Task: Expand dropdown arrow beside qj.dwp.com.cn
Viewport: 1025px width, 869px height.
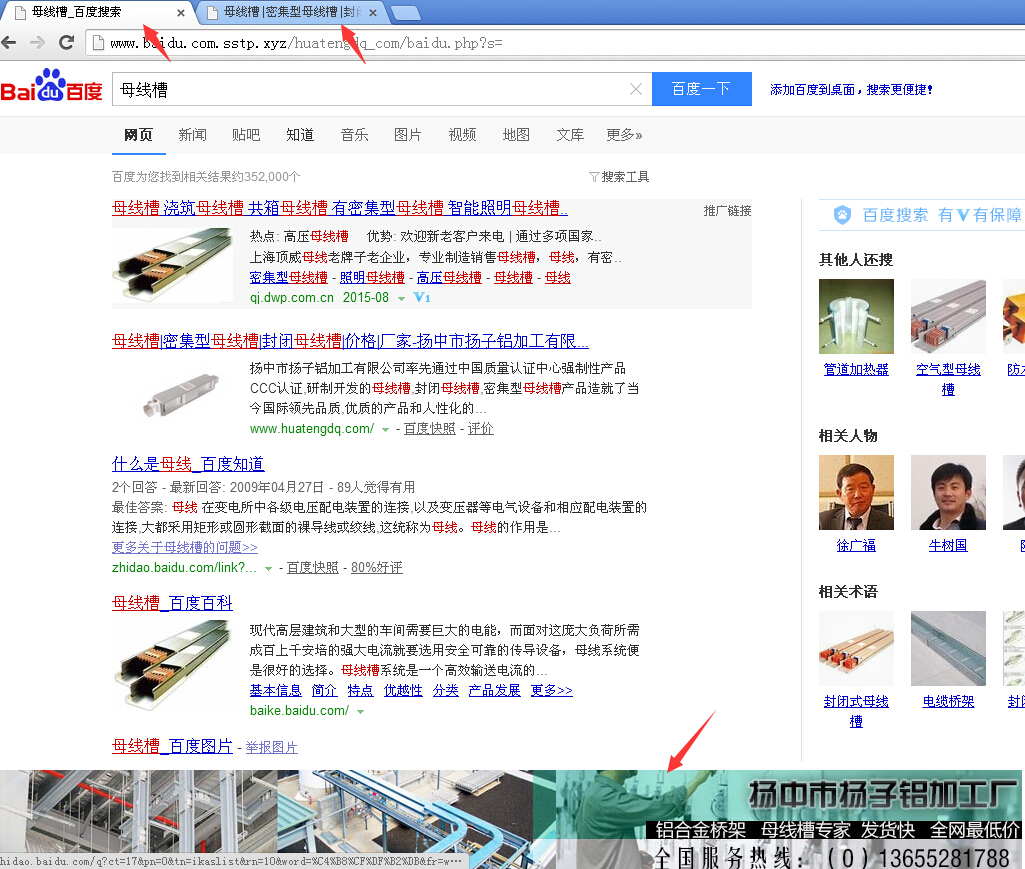Action: pyautogui.click(x=401, y=298)
